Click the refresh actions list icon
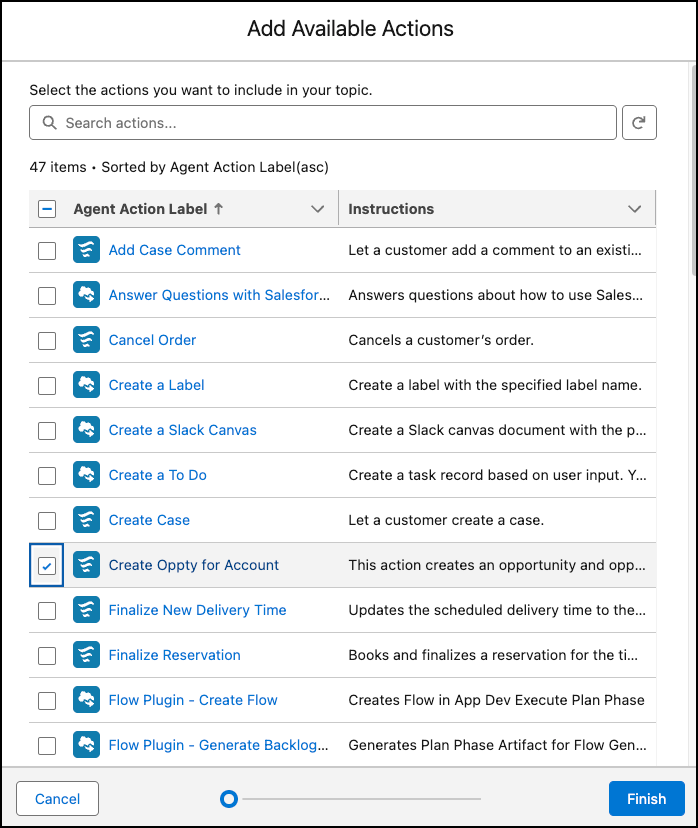698x828 pixels. [639, 123]
